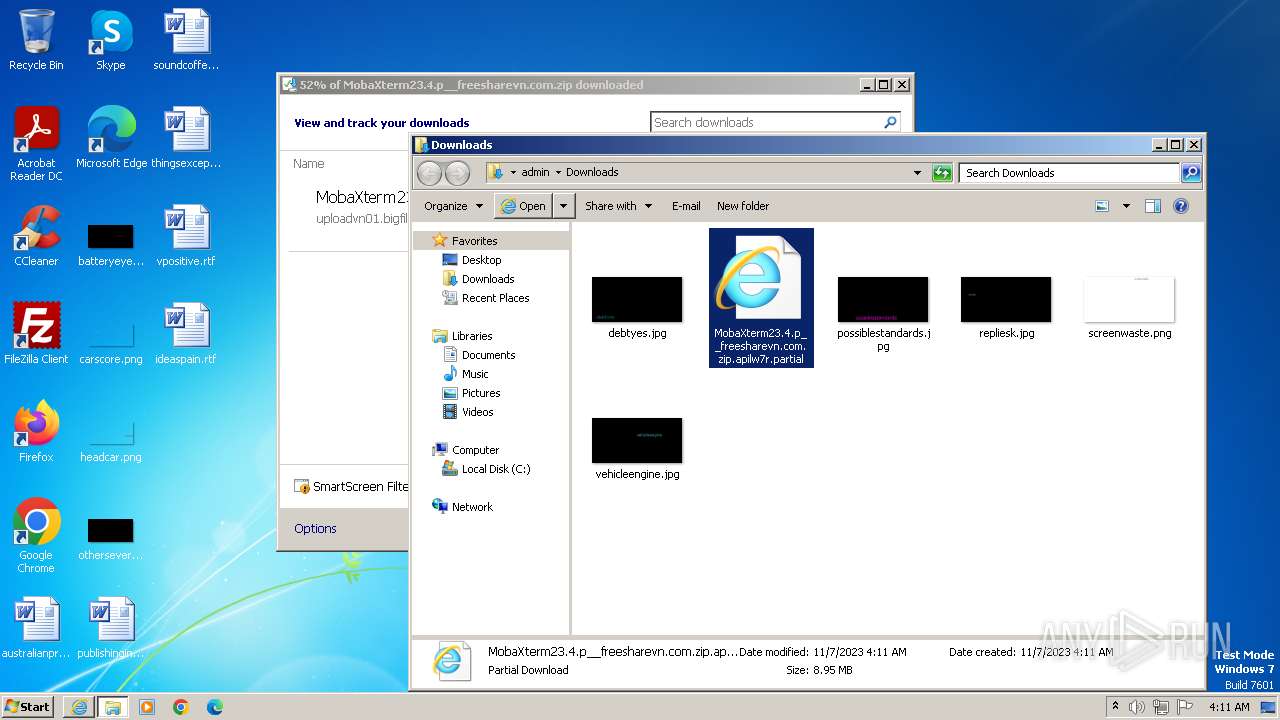
Task: Open Explorer help button
Action: point(1181,206)
